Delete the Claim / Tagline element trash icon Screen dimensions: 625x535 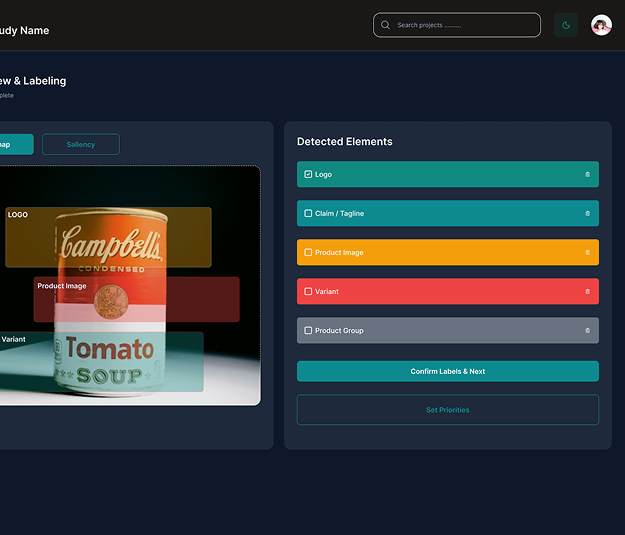click(x=587, y=213)
